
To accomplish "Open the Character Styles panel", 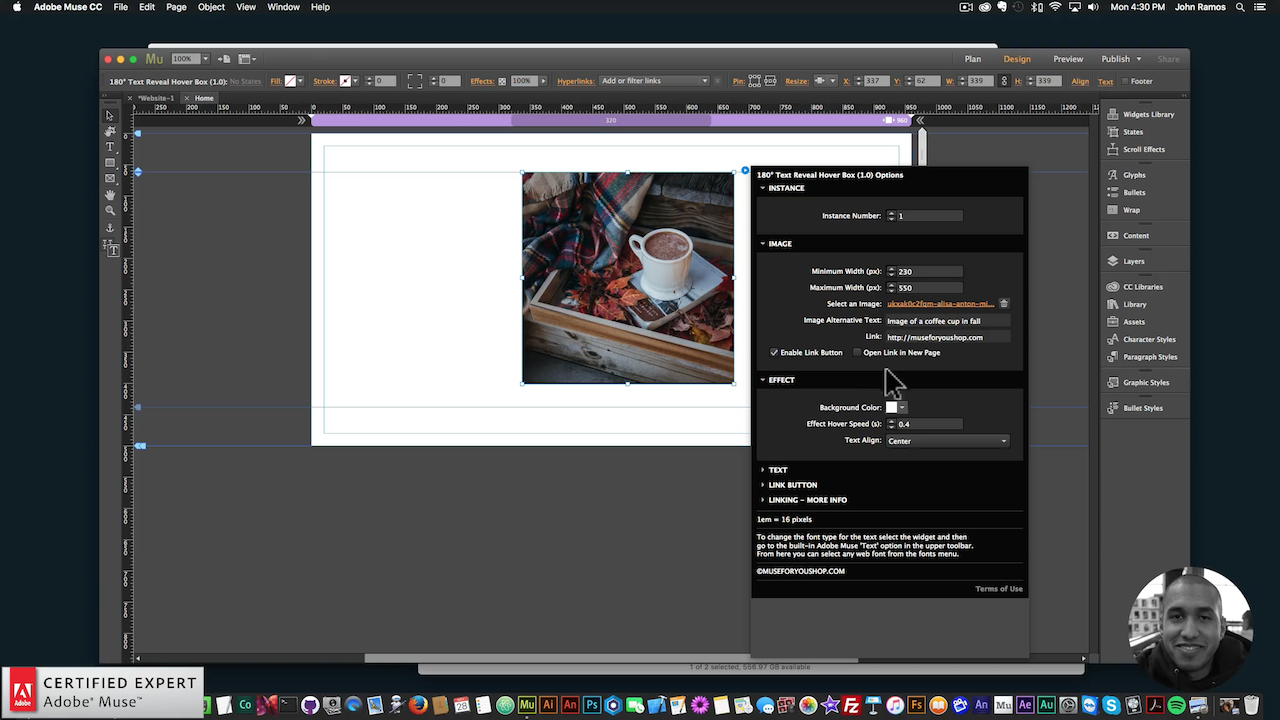I will coord(1146,339).
